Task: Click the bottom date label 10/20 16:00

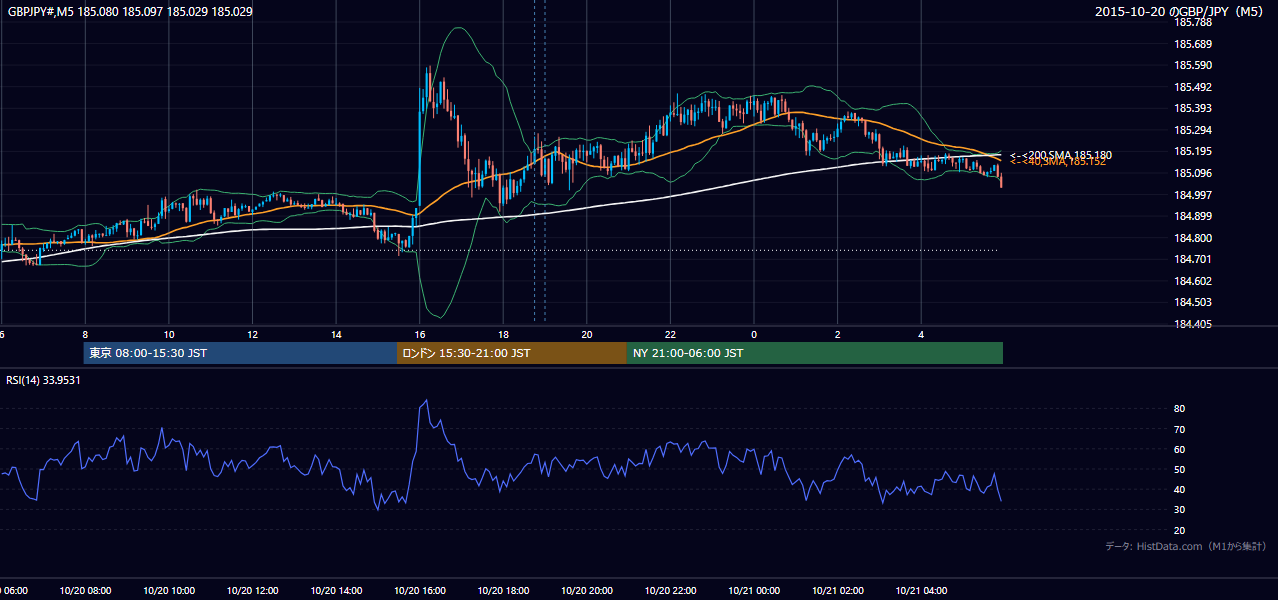Action: pyautogui.click(x=420, y=591)
